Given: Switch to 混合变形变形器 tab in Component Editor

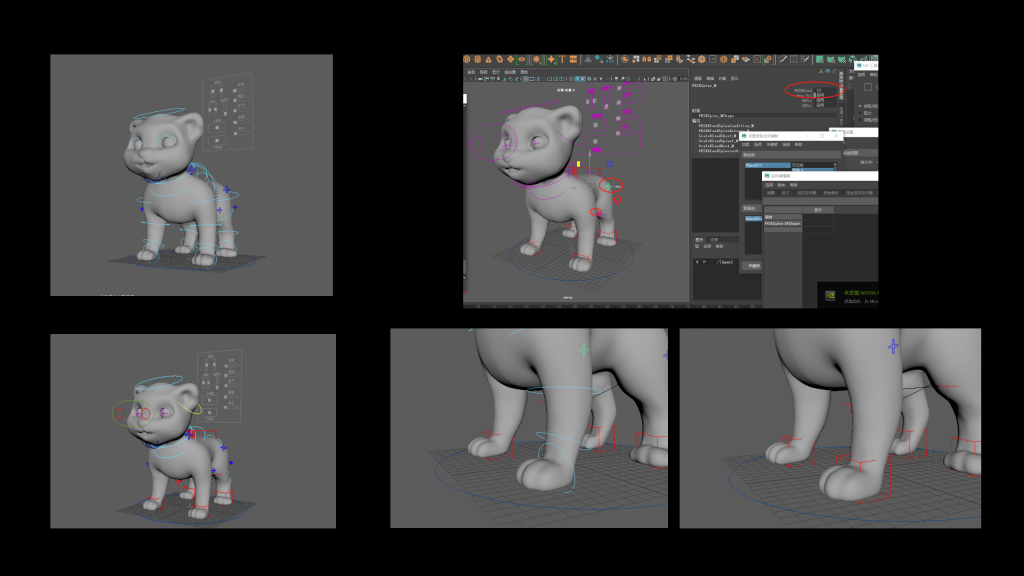Looking at the screenshot, I should (x=859, y=193).
